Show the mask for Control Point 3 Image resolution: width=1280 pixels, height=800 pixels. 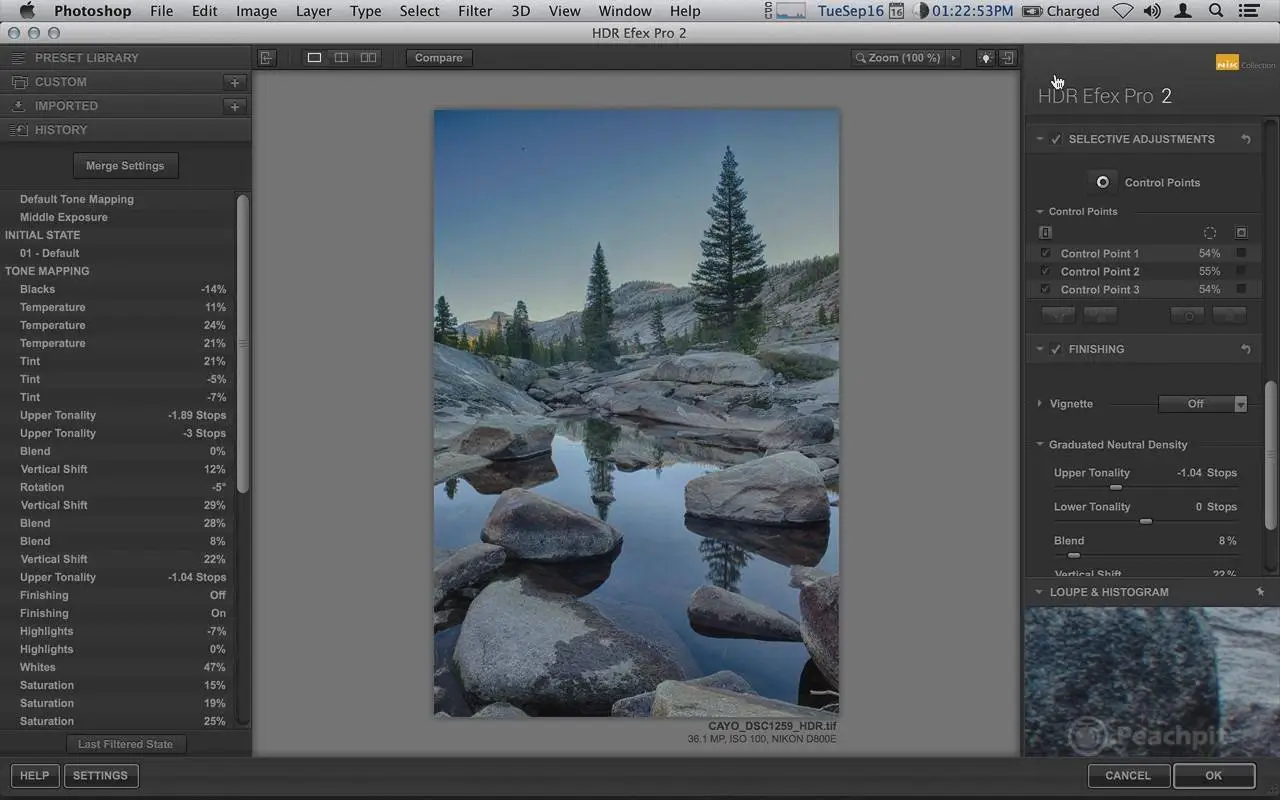1241,289
